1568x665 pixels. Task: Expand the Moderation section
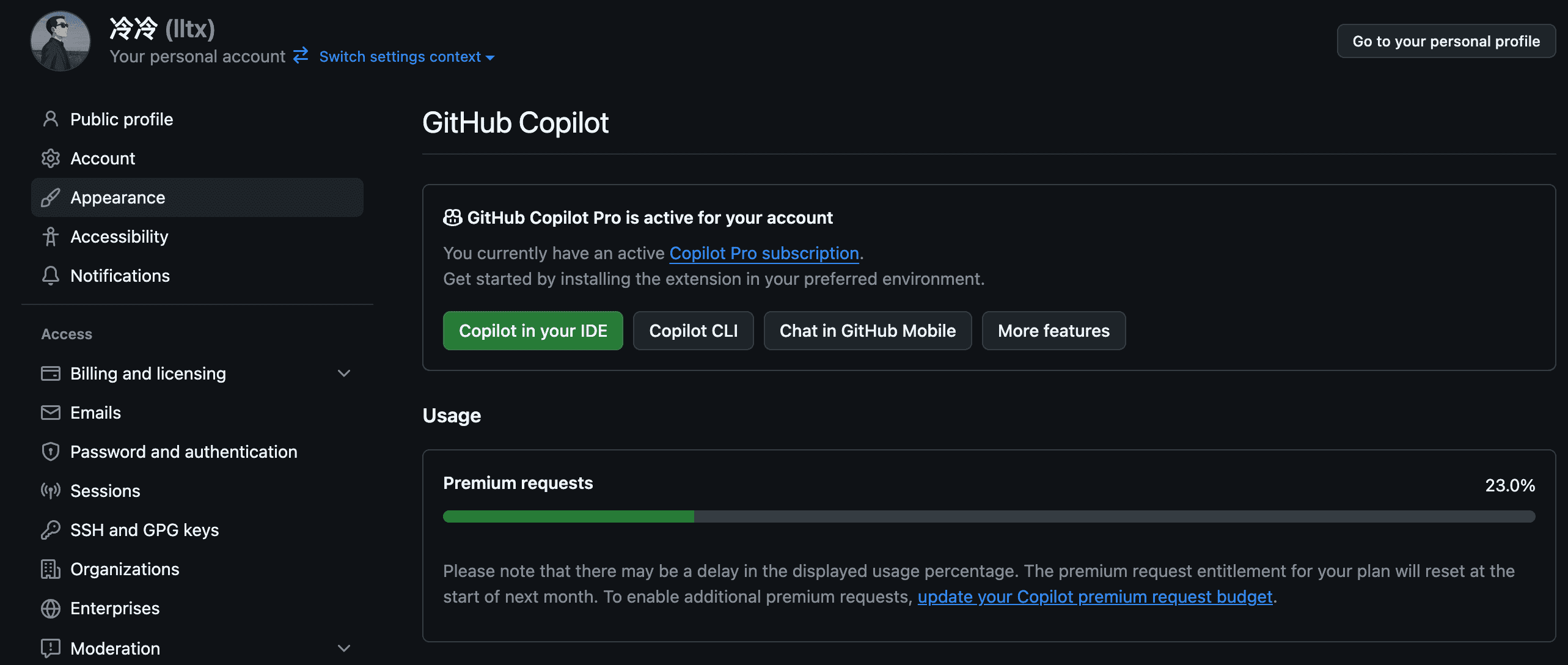344,647
